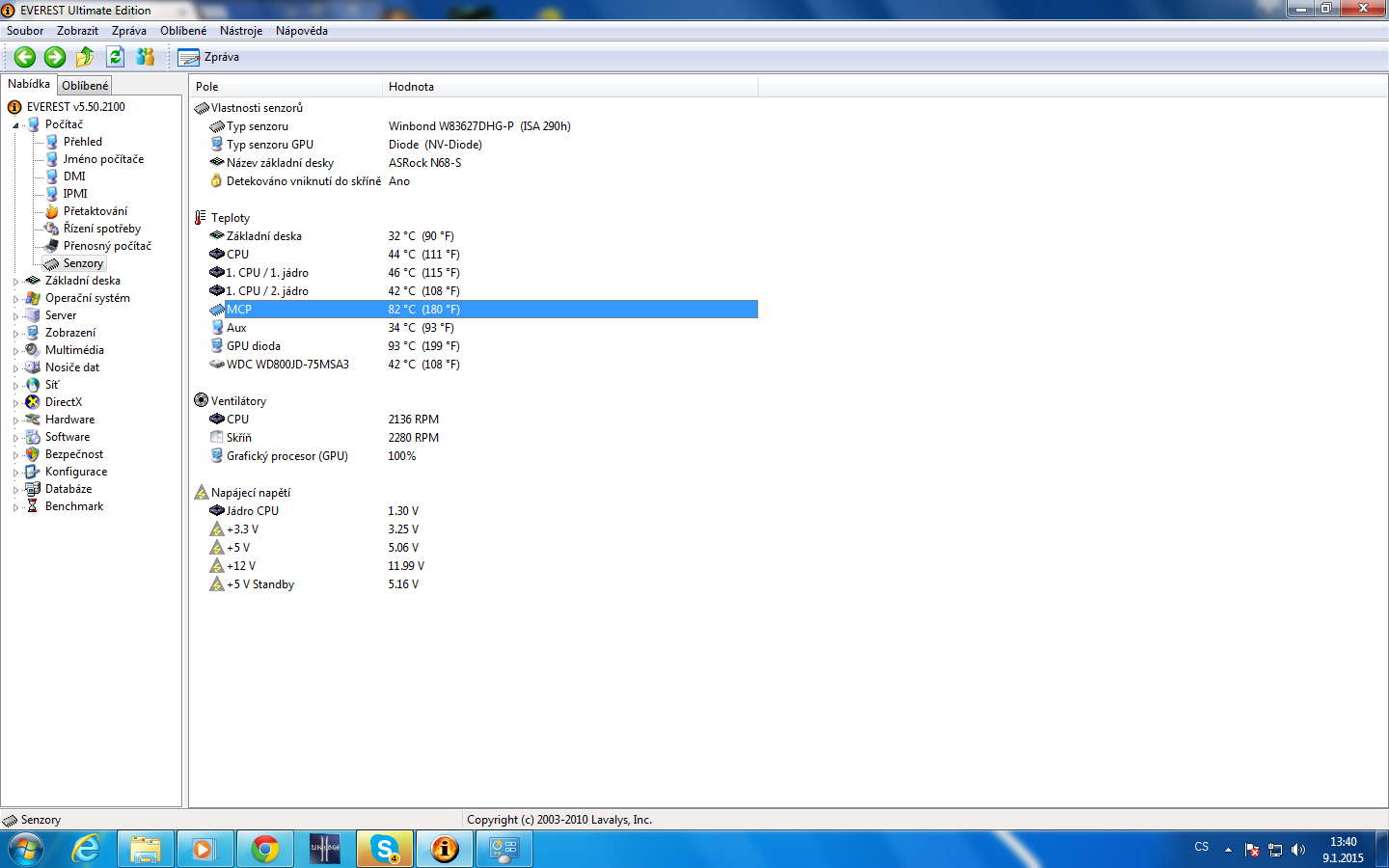Viewport: 1389px width, 868px height.
Task: Click the Bezpečnost shield icon
Action: (33, 454)
